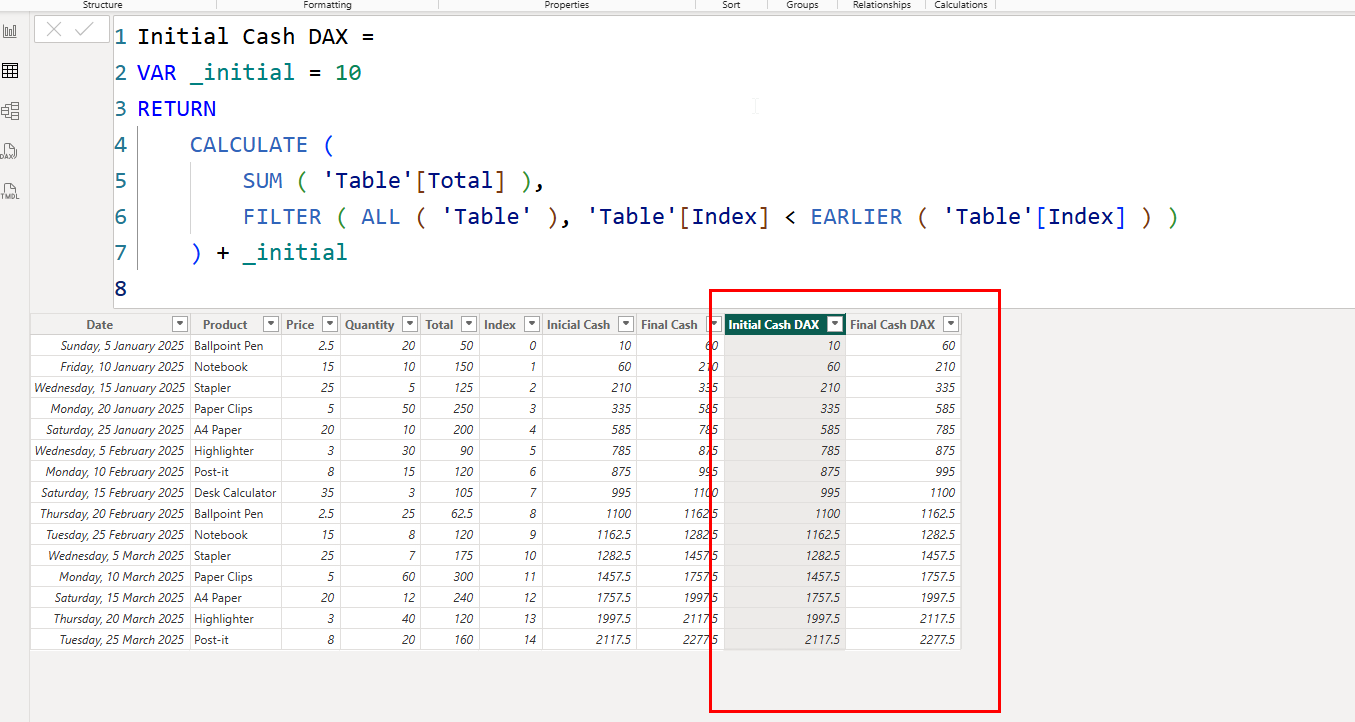Viewport: 1355px width, 722px height.
Task: Open Product column filter dropdown
Action: (270, 324)
